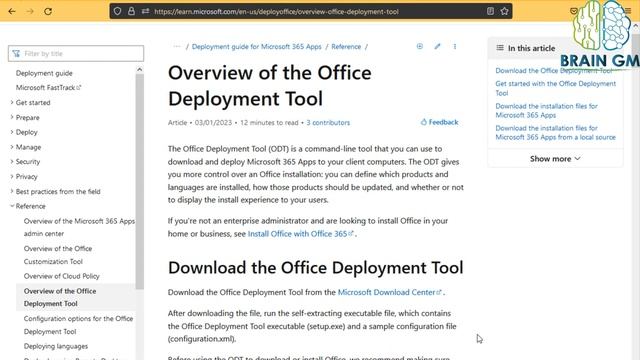Click the padlock site security icon

[131, 11]
